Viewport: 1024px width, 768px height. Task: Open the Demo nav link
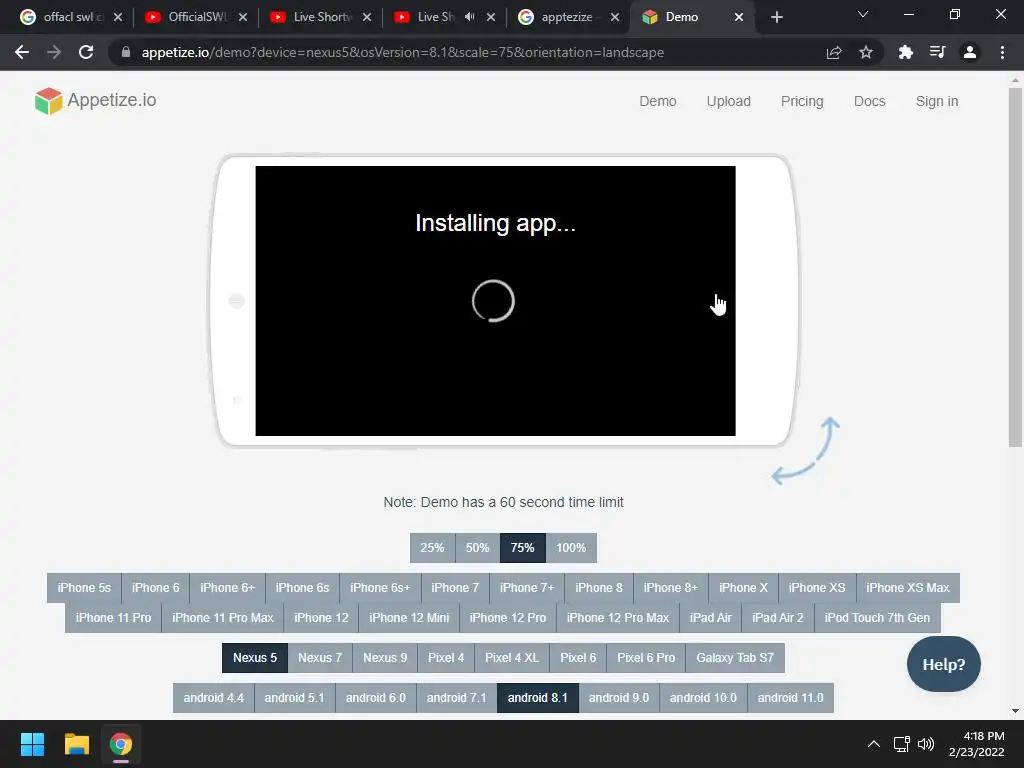(658, 101)
